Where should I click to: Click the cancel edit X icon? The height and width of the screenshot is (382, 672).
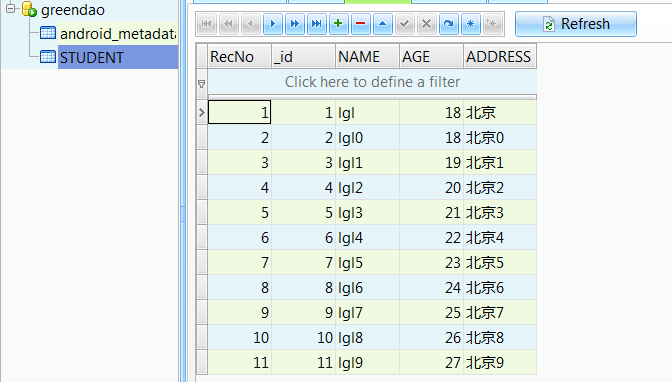[426, 24]
